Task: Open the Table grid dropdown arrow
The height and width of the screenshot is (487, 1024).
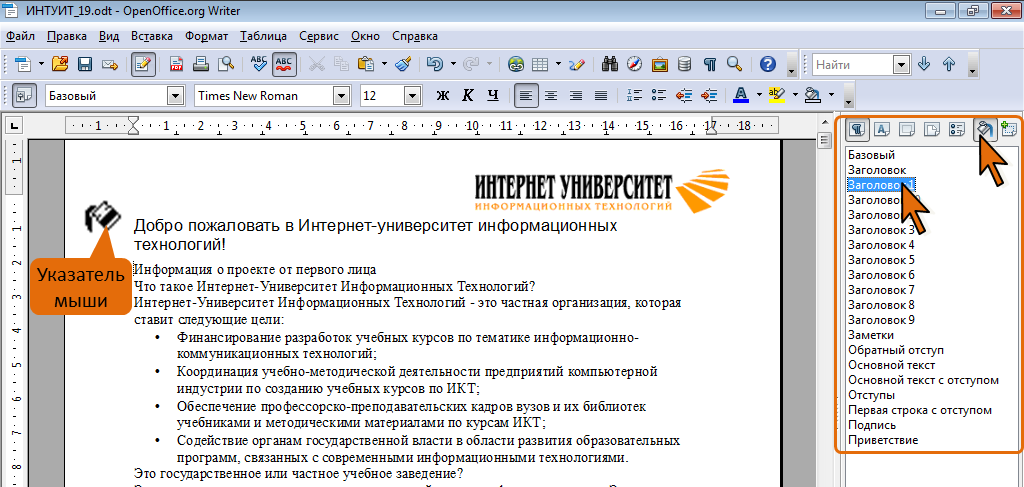Action: coord(558,64)
